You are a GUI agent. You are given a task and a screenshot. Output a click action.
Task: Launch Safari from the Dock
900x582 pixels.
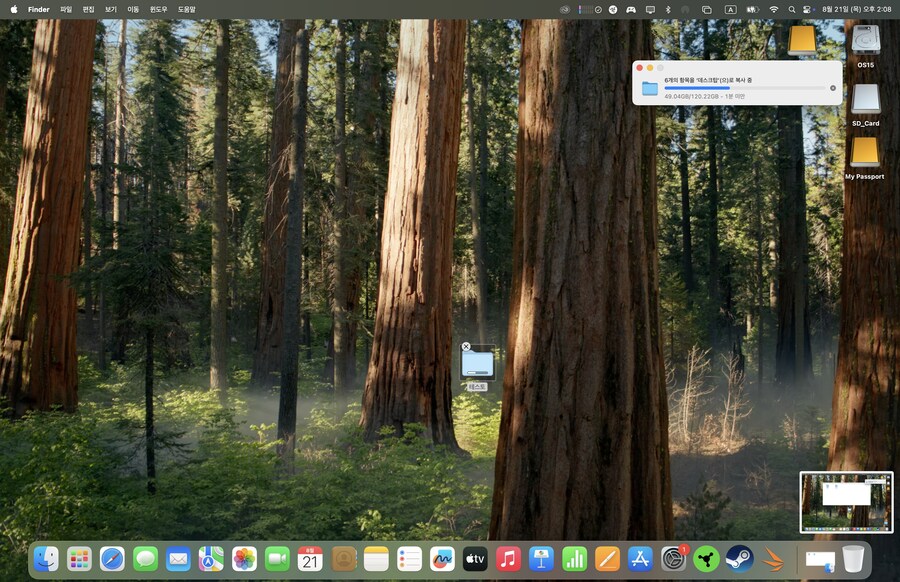(x=112, y=558)
